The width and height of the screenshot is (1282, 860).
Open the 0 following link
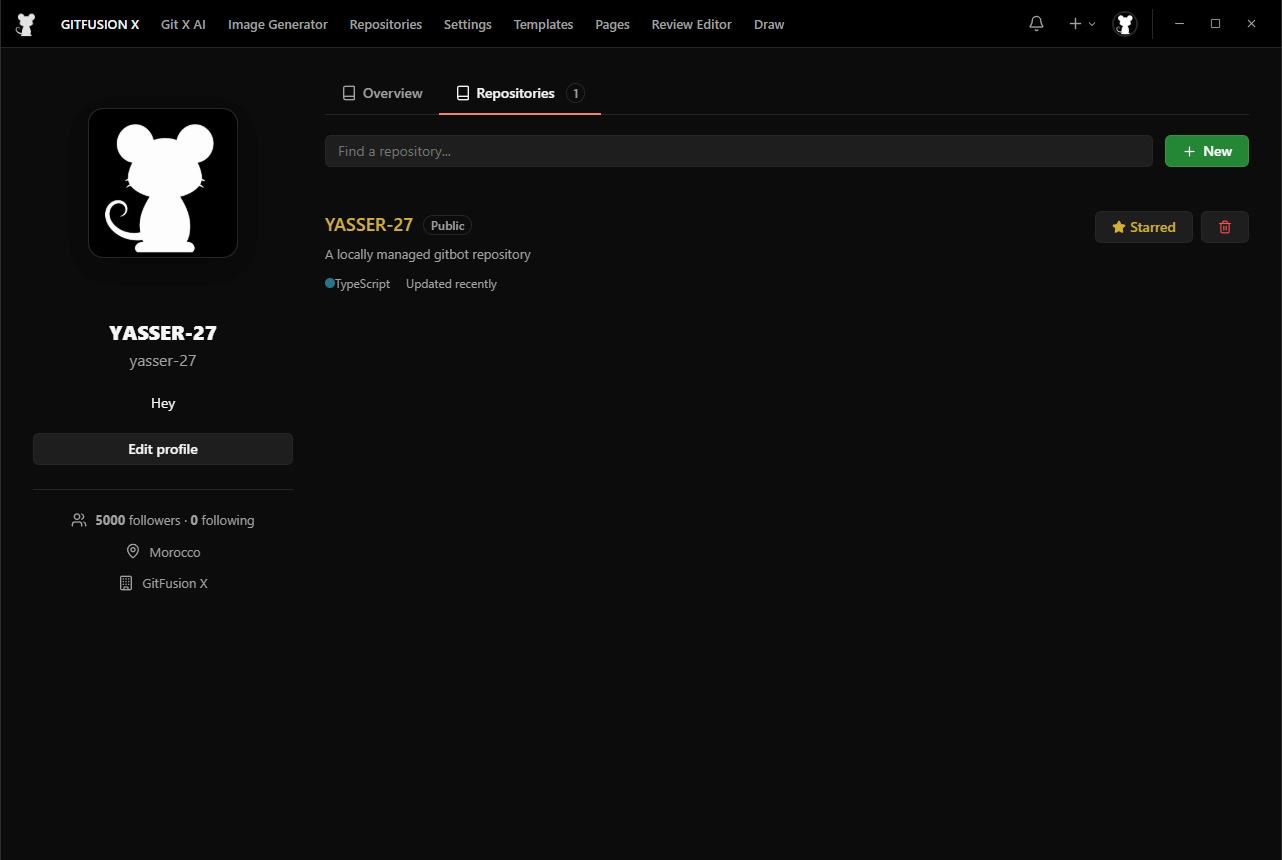(x=222, y=520)
